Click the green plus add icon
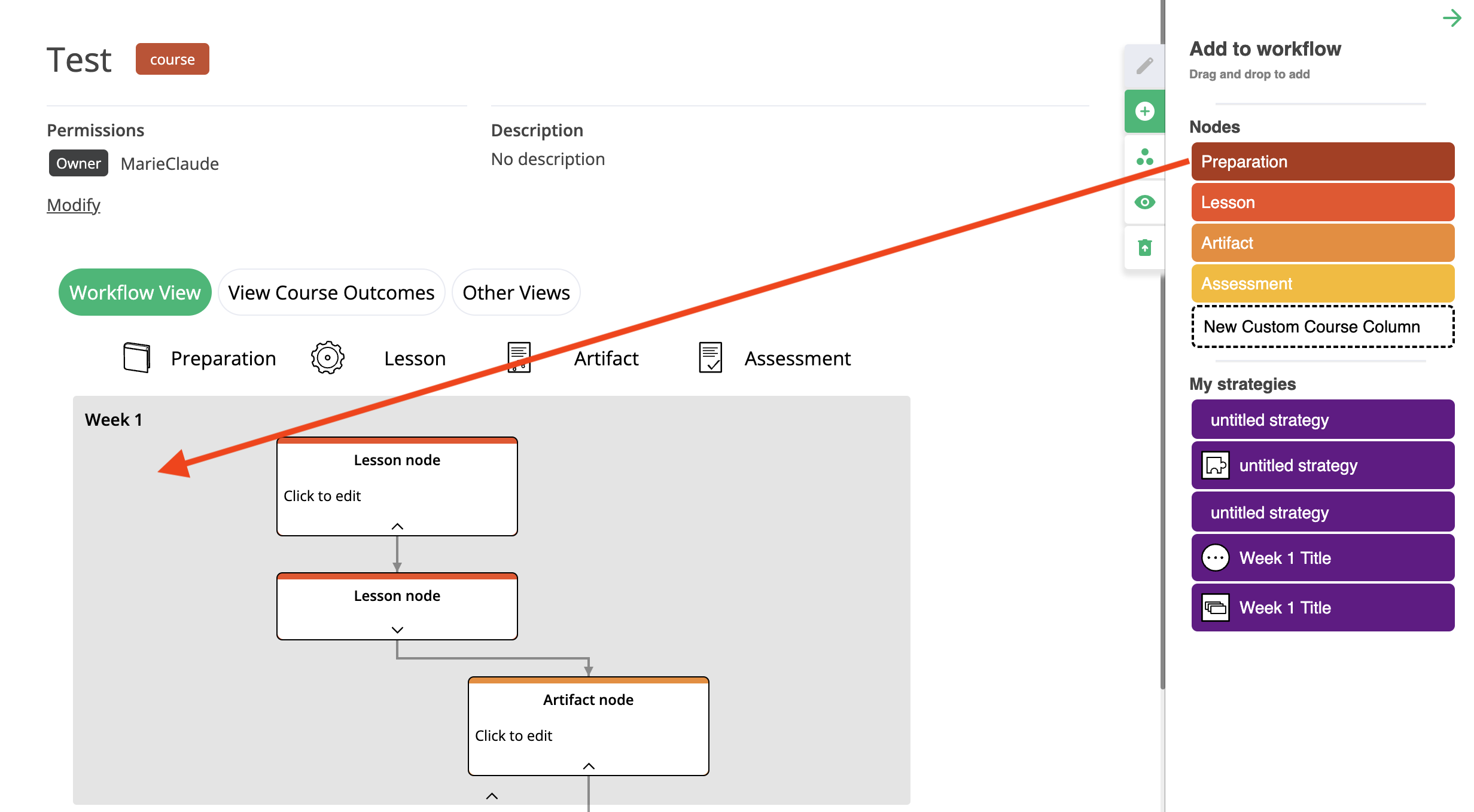 [x=1144, y=111]
